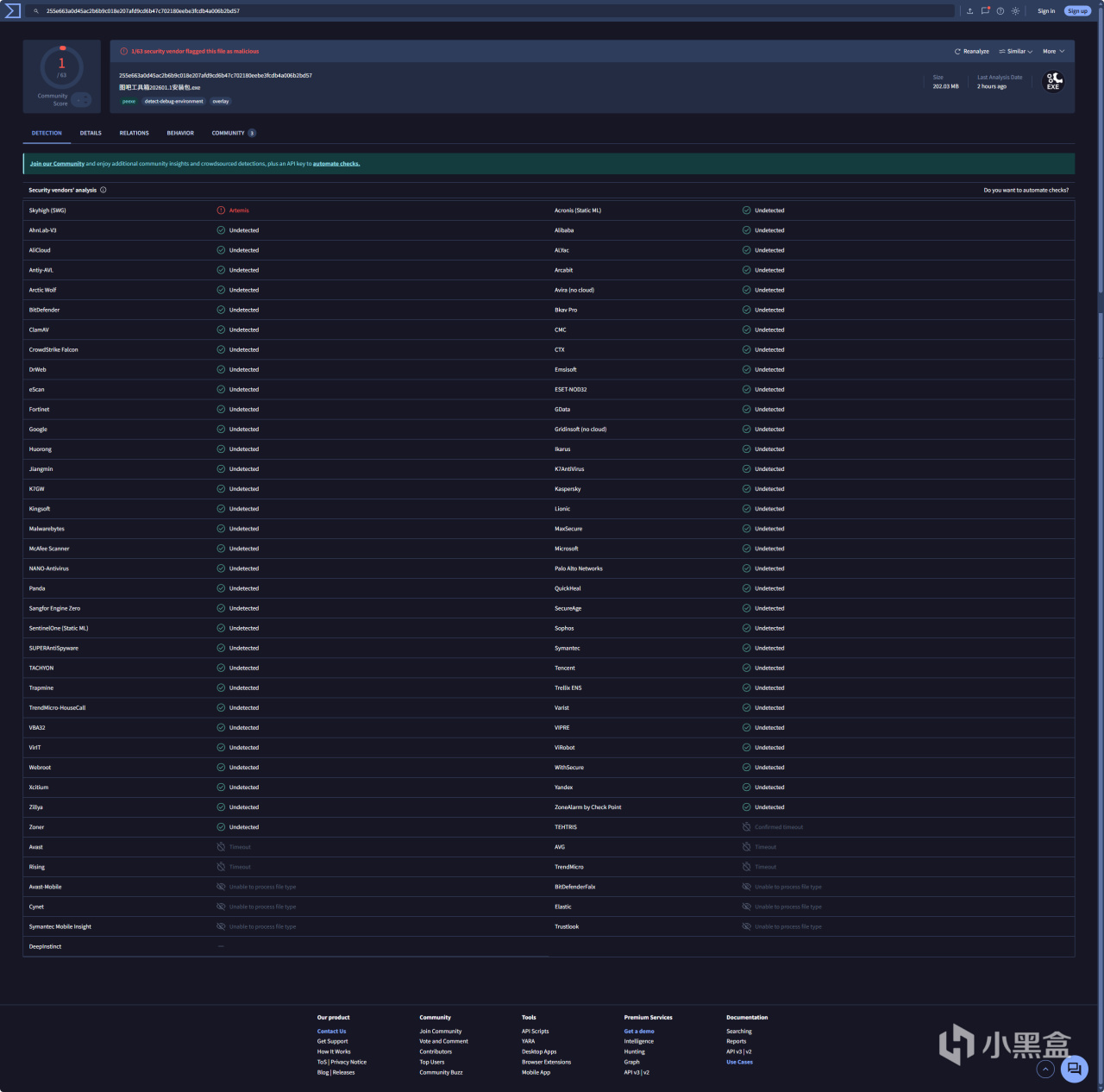The image size is (1104, 1092).
Task: Click the confirmed timeout icon for TEHTRIS
Action: 747,827
